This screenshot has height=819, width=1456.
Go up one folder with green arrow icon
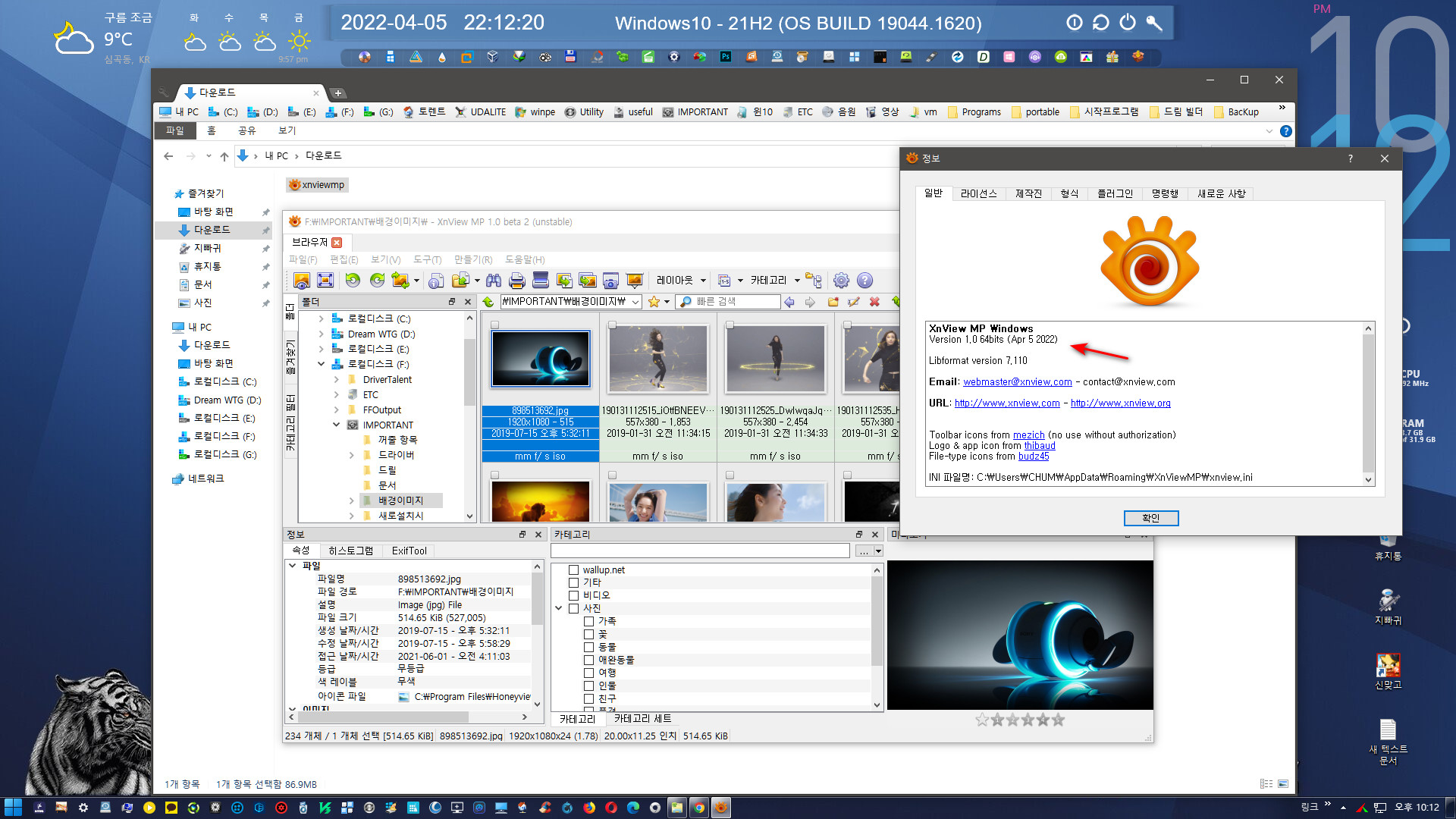coord(488,302)
